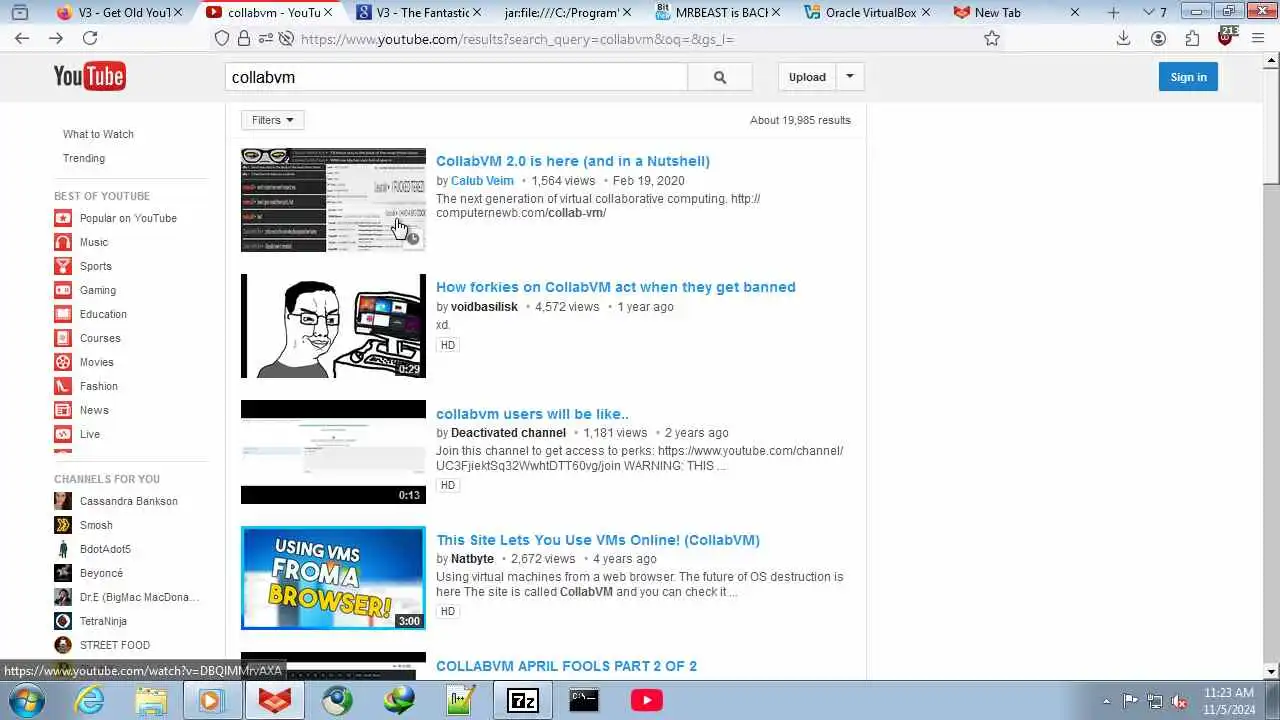The height and width of the screenshot is (720, 1280).
Task: Open the Gaming category icon
Action: click(63, 290)
